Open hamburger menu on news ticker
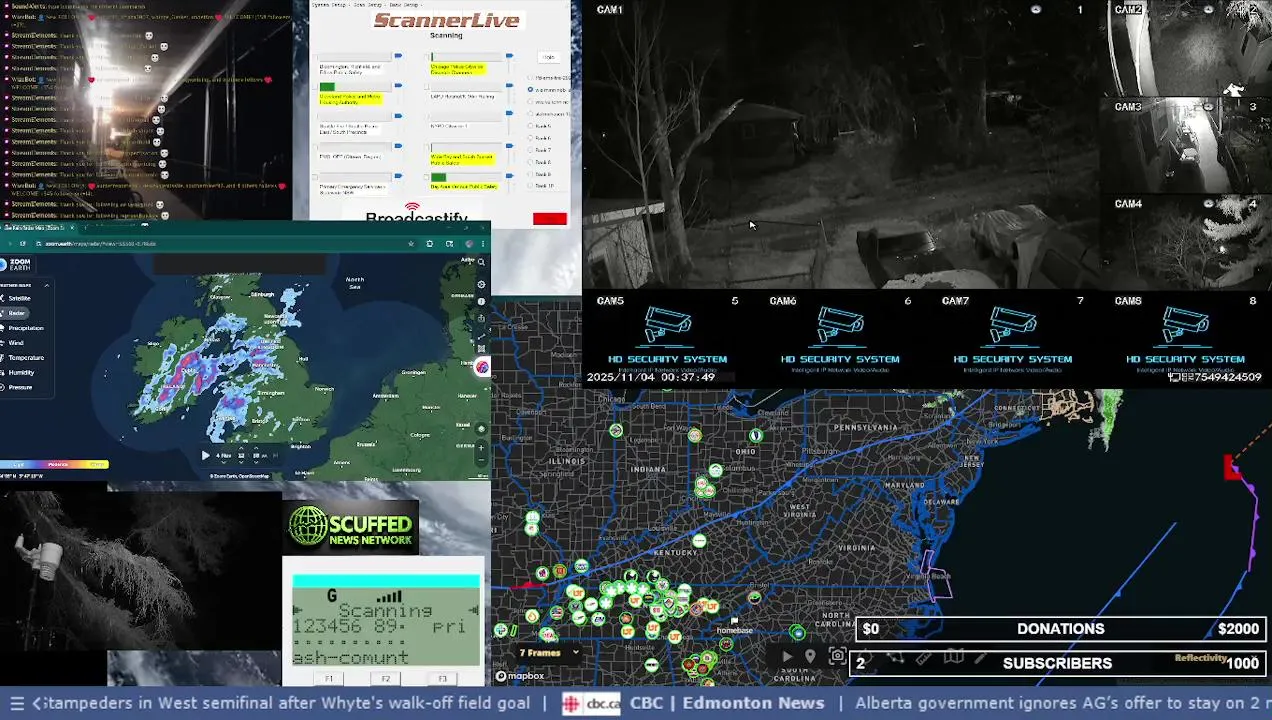 17,703
